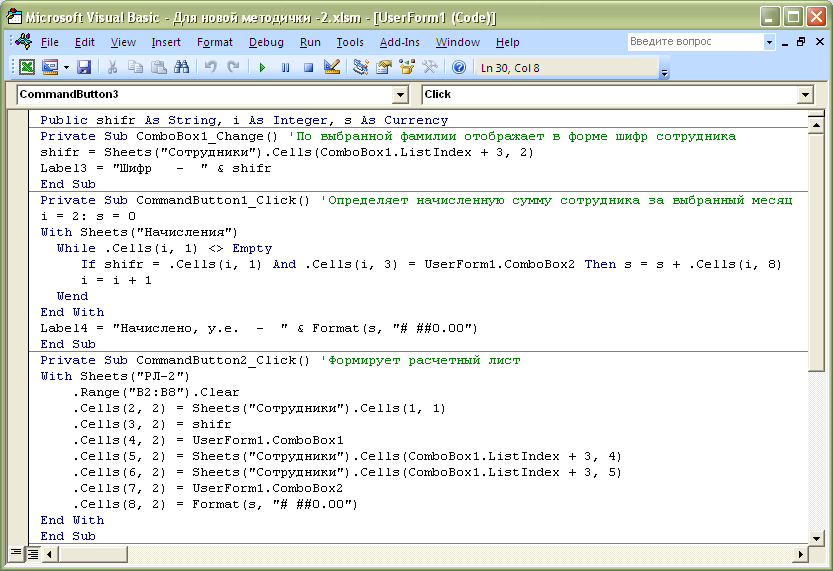Open Project Explorer icon
The width and height of the screenshot is (833, 571).
pos(361,67)
